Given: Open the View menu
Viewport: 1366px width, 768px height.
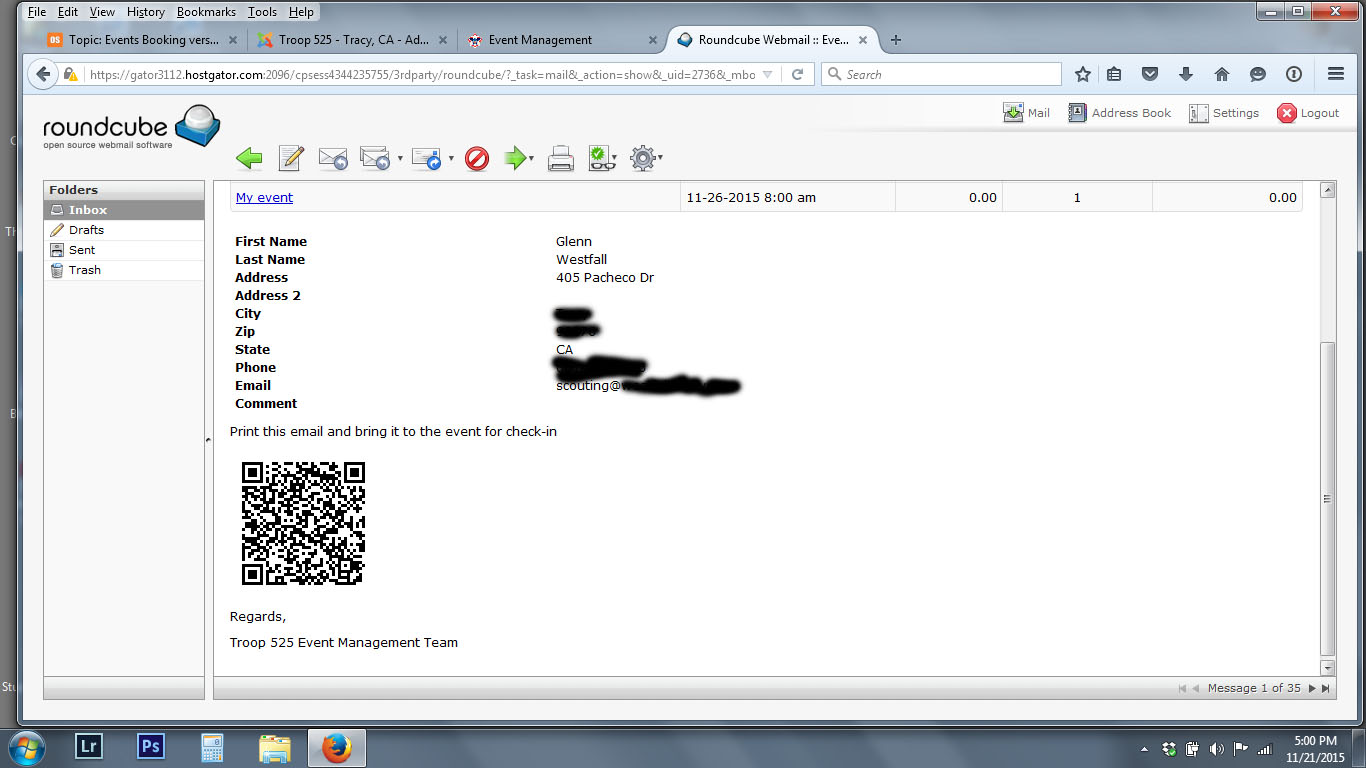Looking at the screenshot, I should pos(102,12).
